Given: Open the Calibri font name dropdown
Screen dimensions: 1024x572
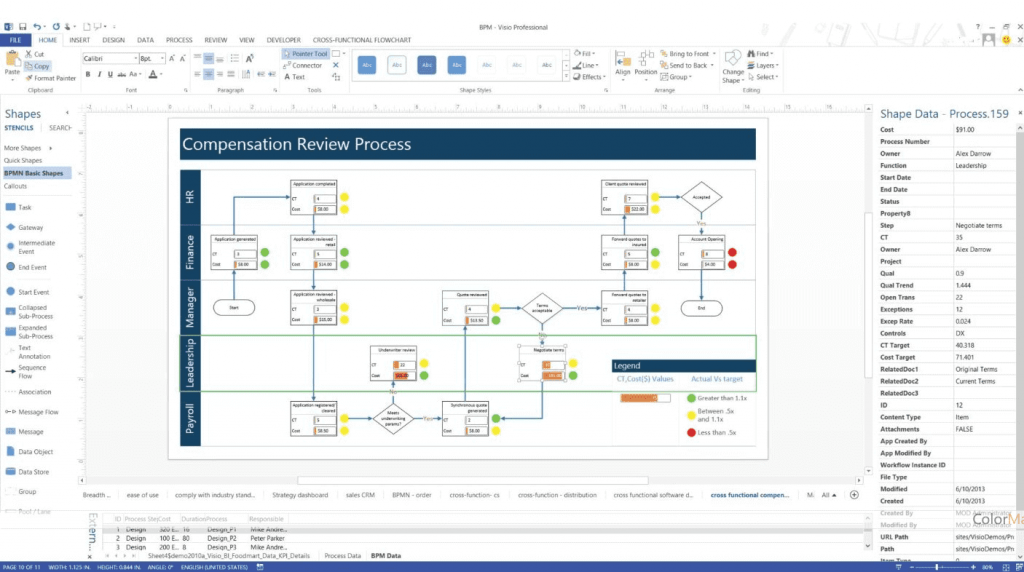Looking at the screenshot, I should (134, 59).
